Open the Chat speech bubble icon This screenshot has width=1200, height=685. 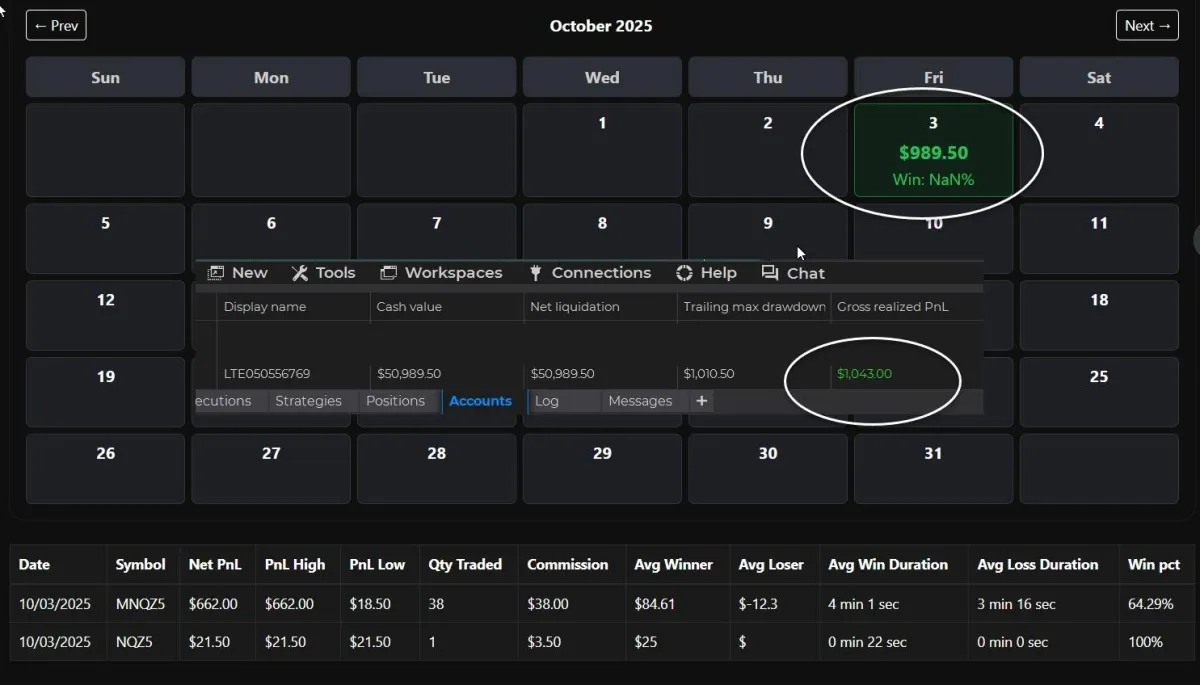point(770,273)
